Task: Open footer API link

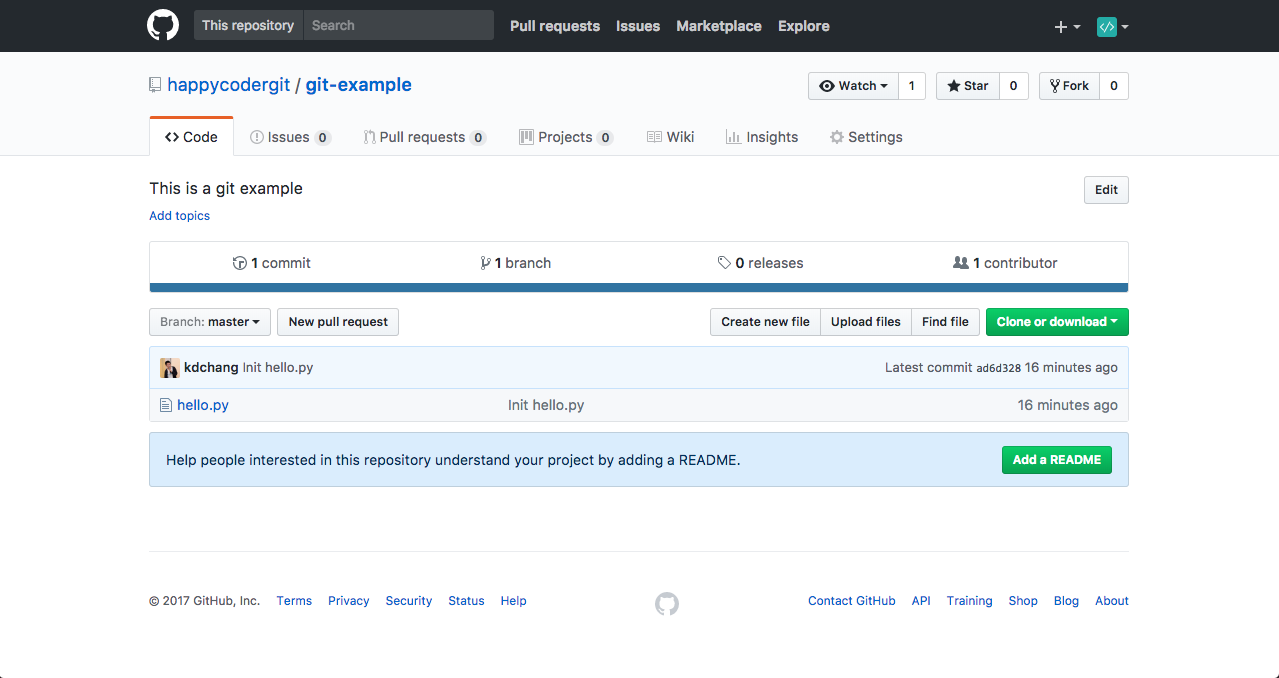Action: 921,601
